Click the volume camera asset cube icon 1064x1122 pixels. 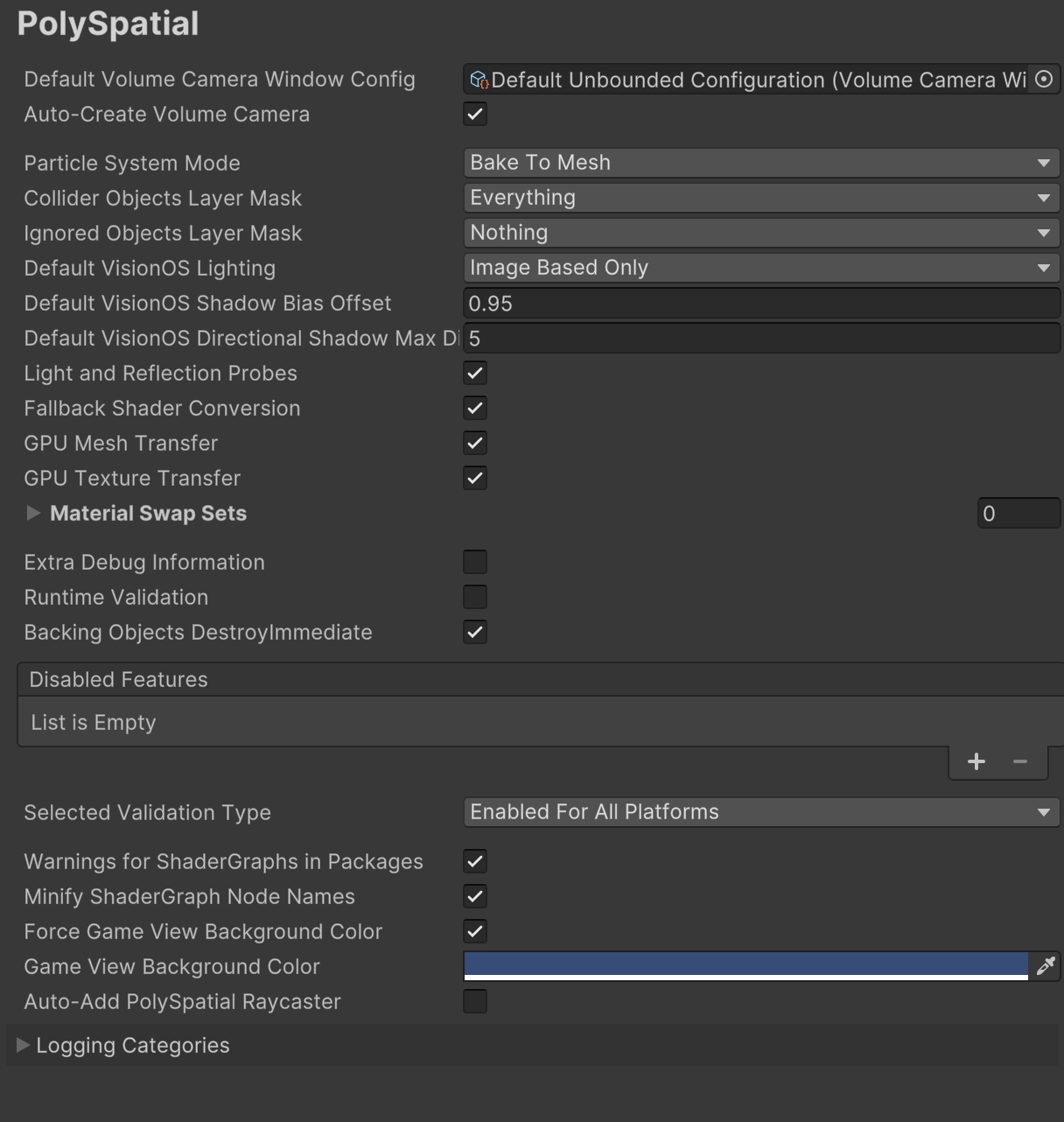[x=478, y=79]
